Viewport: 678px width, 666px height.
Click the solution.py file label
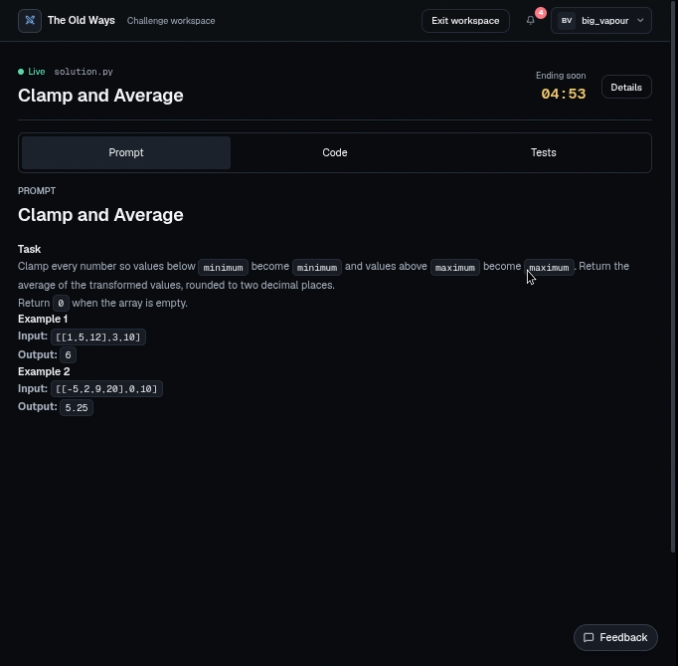tap(83, 72)
